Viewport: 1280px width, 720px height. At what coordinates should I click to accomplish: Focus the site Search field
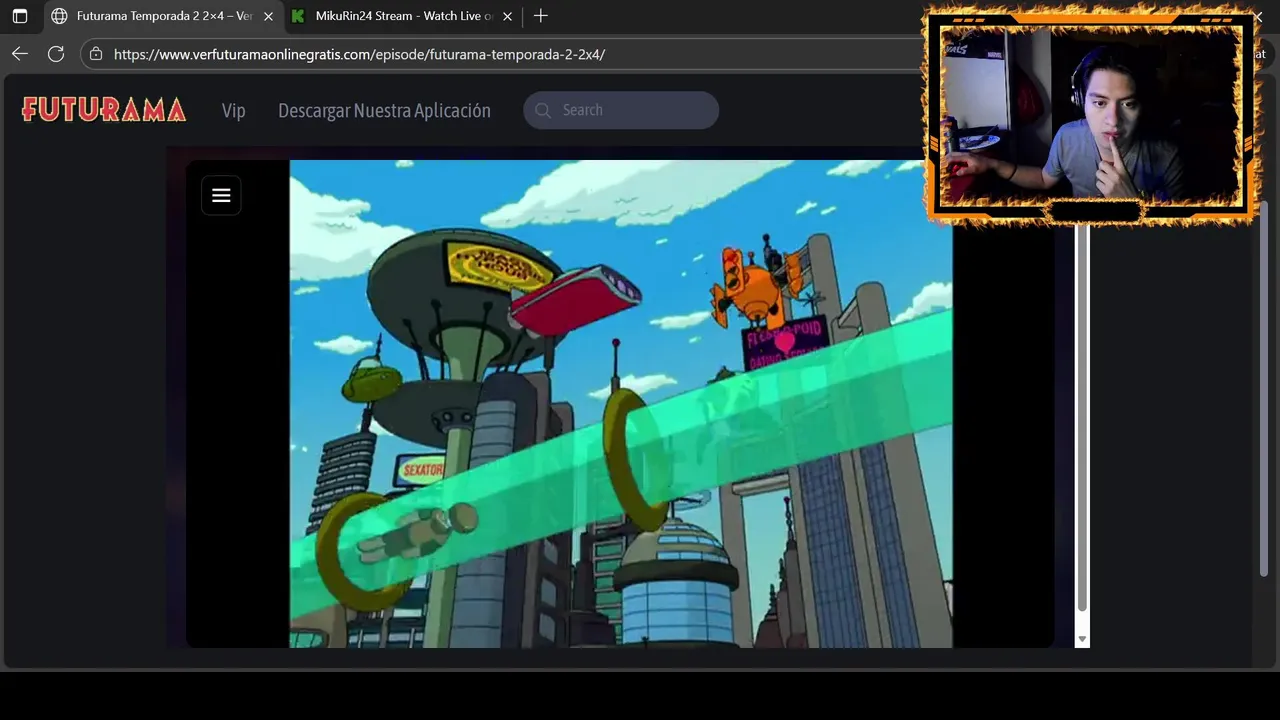coord(621,110)
